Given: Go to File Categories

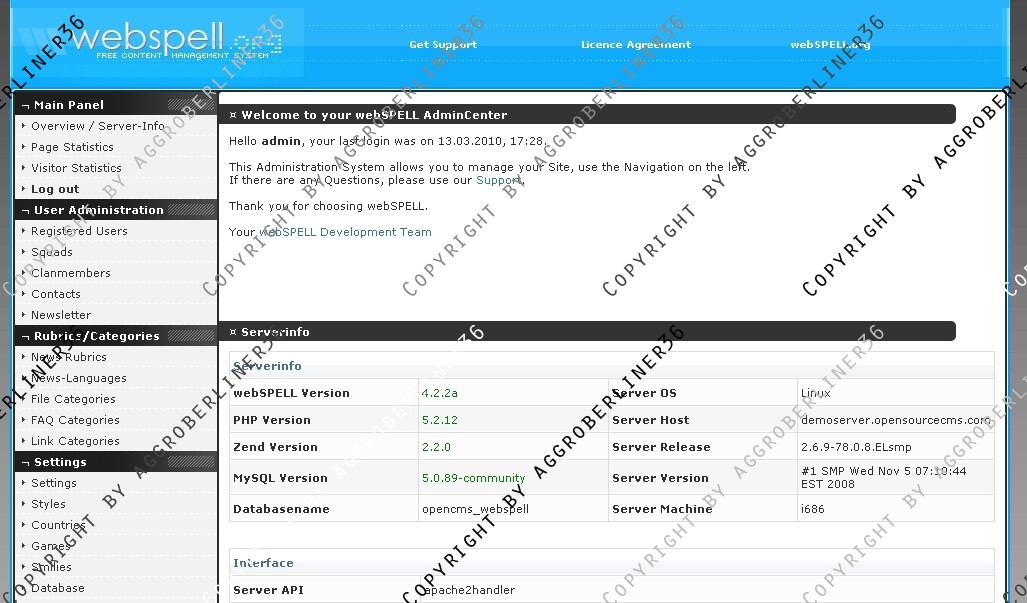Looking at the screenshot, I should pyautogui.click(x=73, y=399).
